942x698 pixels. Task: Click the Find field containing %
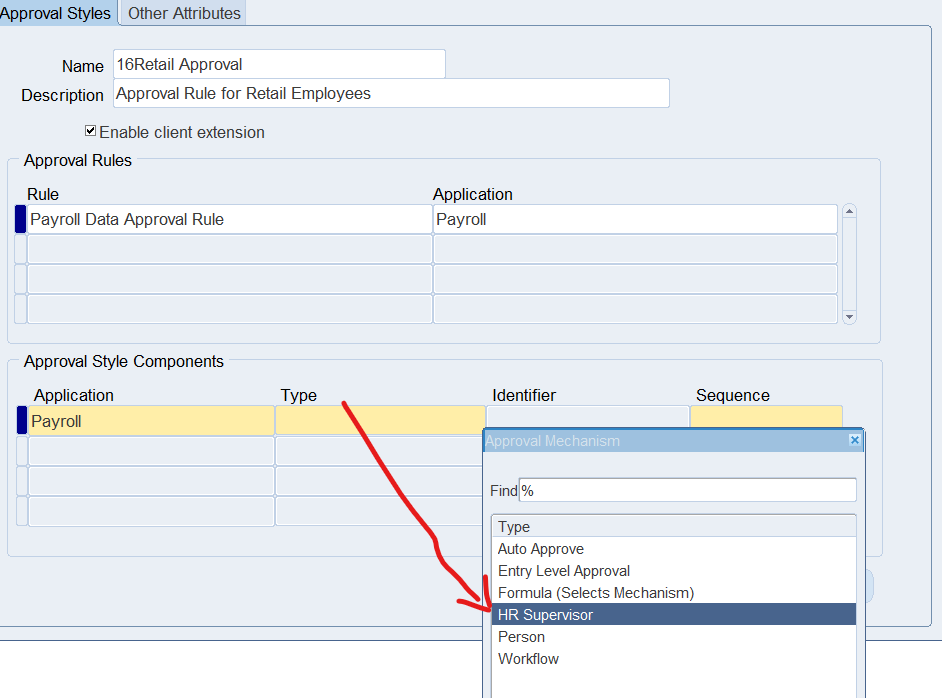[x=687, y=490]
